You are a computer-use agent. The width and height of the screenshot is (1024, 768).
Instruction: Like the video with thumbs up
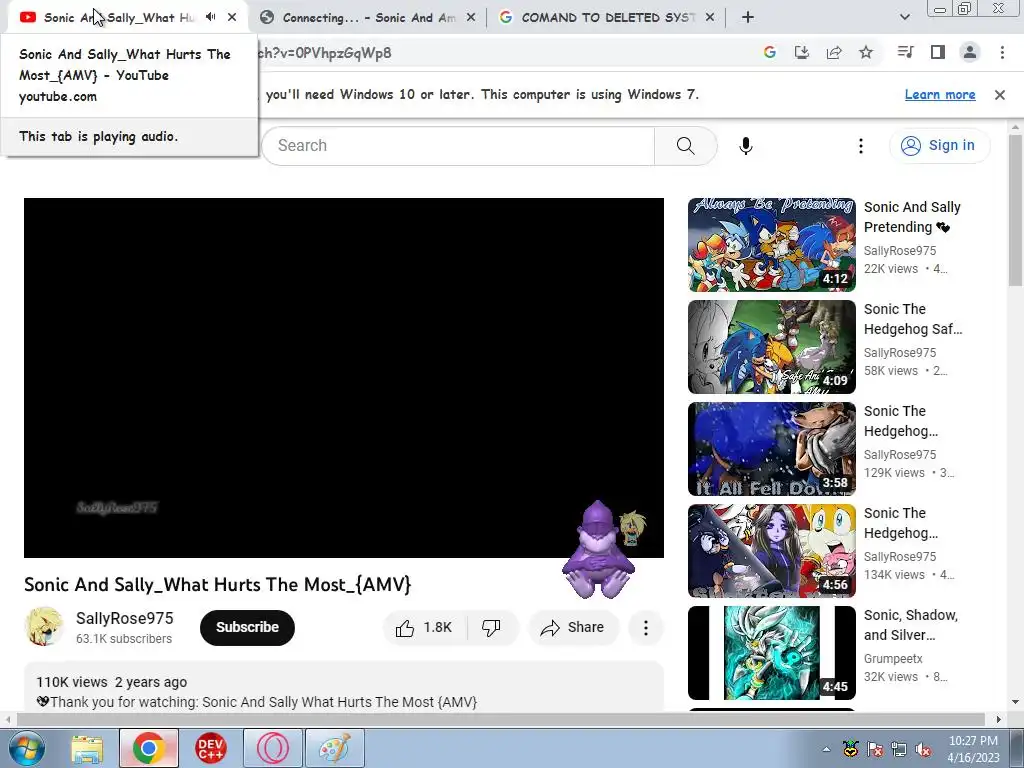tap(424, 628)
